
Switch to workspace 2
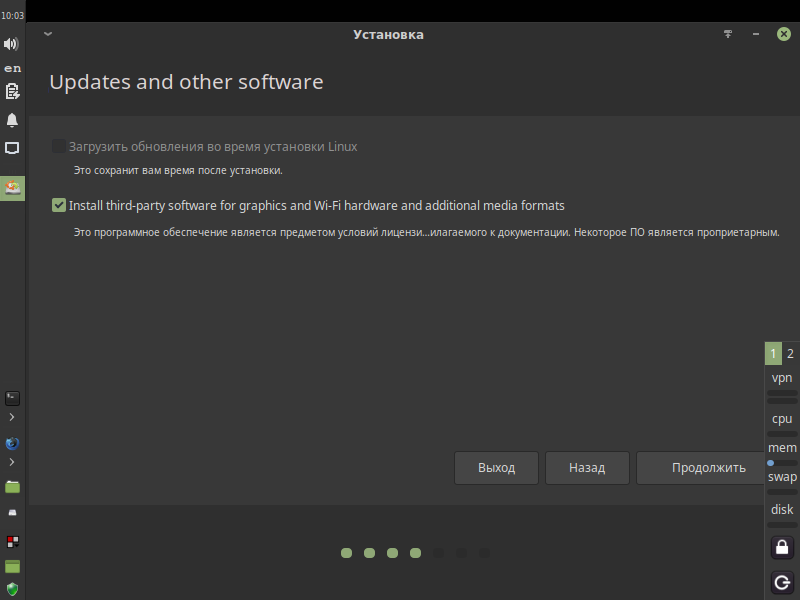pyautogui.click(x=790, y=354)
